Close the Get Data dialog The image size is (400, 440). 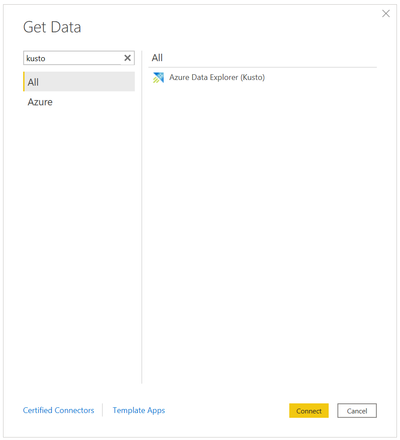(386, 14)
